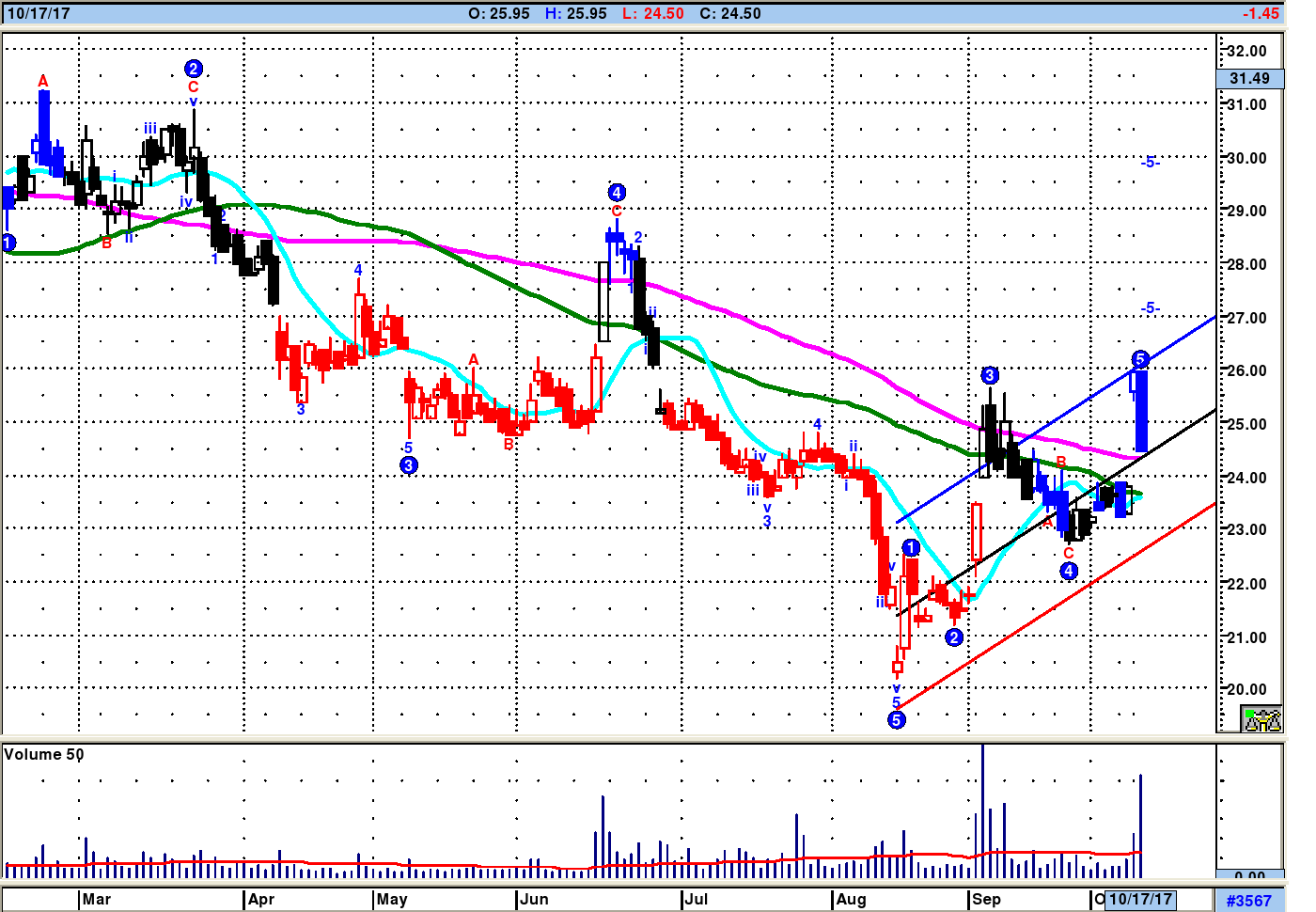Image resolution: width=1316 pixels, height=912 pixels.
Task: Select circled wave 3 marker at September high
Action: click(x=990, y=376)
